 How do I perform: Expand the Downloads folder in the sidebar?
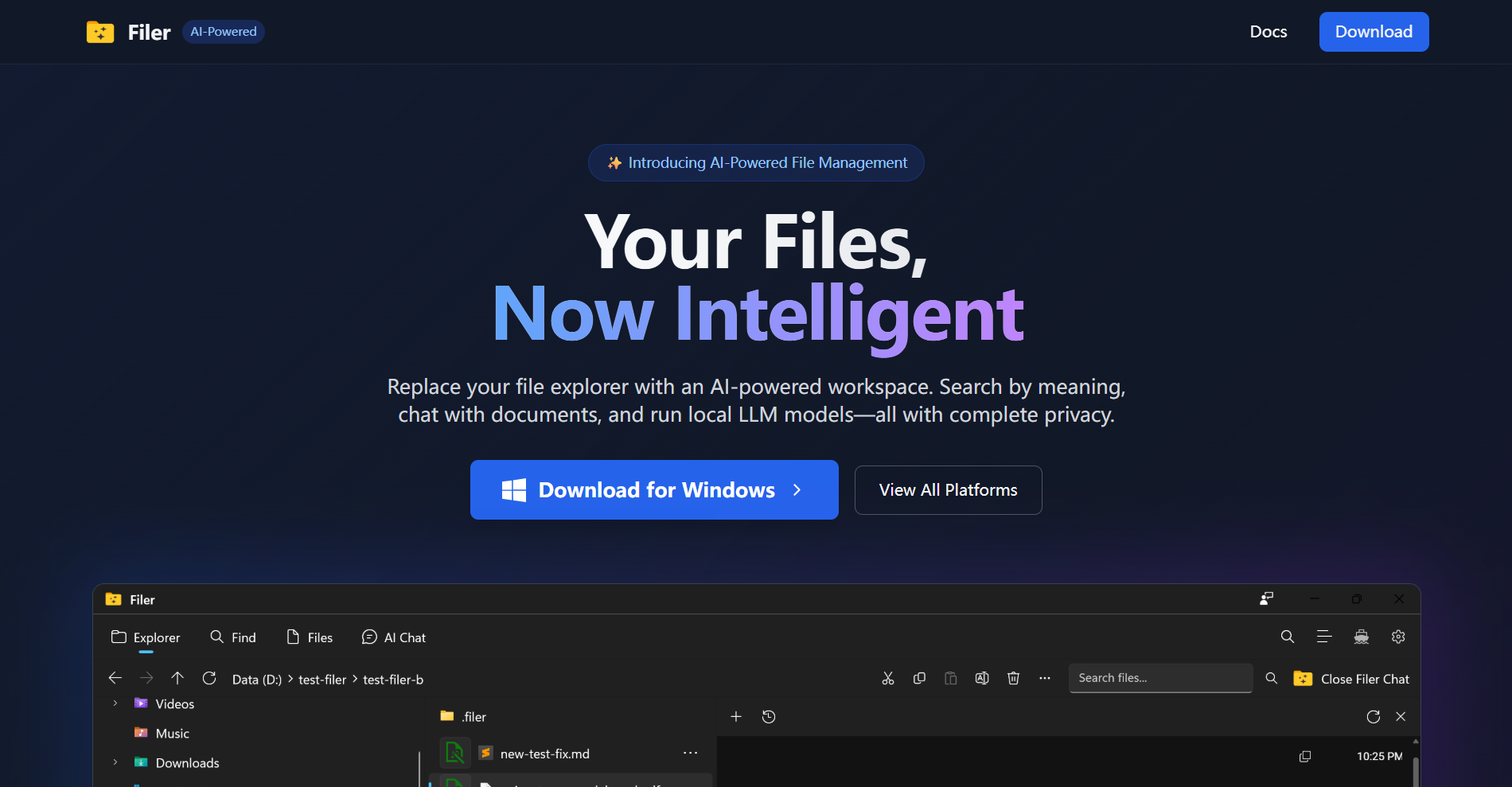pyautogui.click(x=115, y=762)
